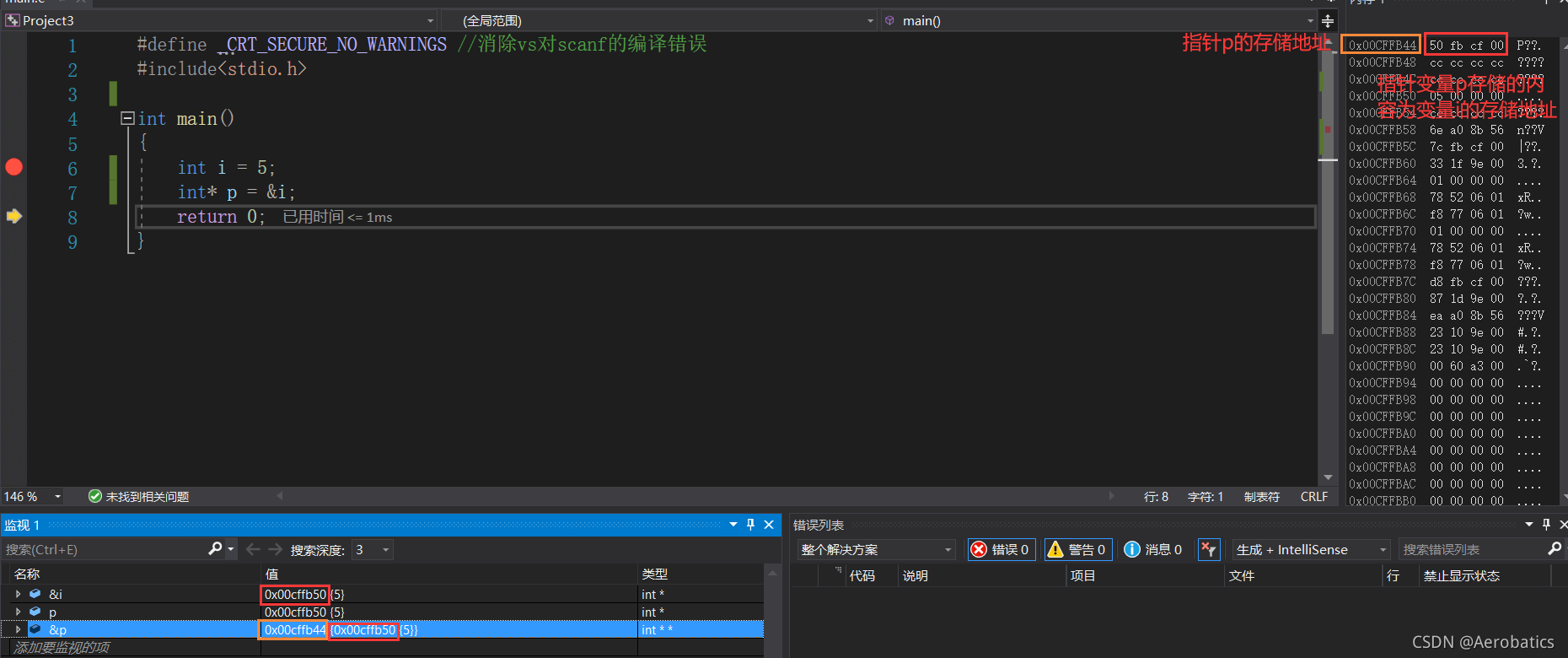Click the code line 'int* p = &i;'
The width and height of the screenshot is (1568, 658).
(x=236, y=192)
